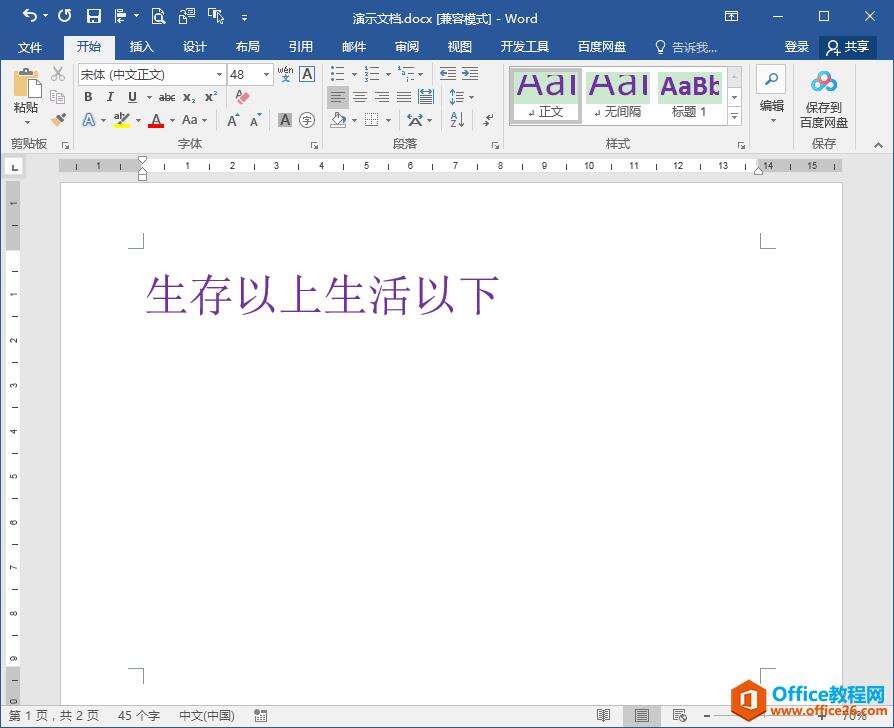Image resolution: width=894 pixels, height=728 pixels.
Task: Click the Undo arrow in the title bar
Action: click(x=30, y=17)
